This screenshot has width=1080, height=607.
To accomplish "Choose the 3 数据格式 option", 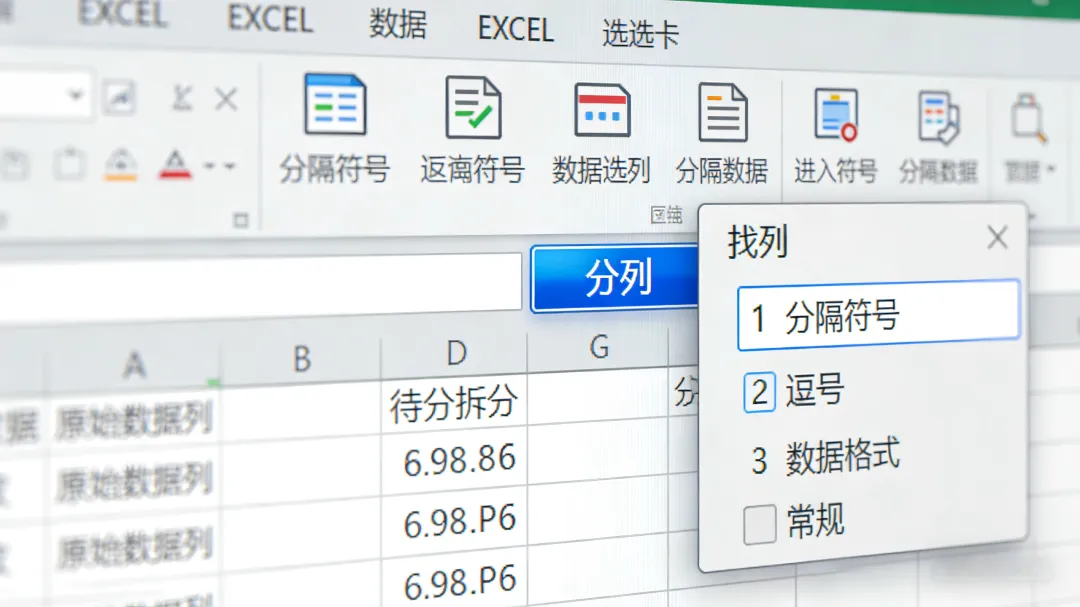I will [826, 457].
